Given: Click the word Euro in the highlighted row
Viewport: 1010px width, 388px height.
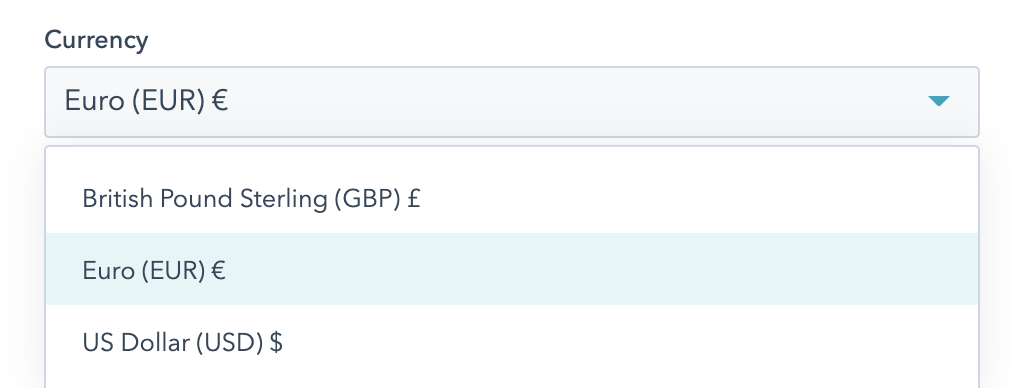Looking at the screenshot, I should coord(108,271).
